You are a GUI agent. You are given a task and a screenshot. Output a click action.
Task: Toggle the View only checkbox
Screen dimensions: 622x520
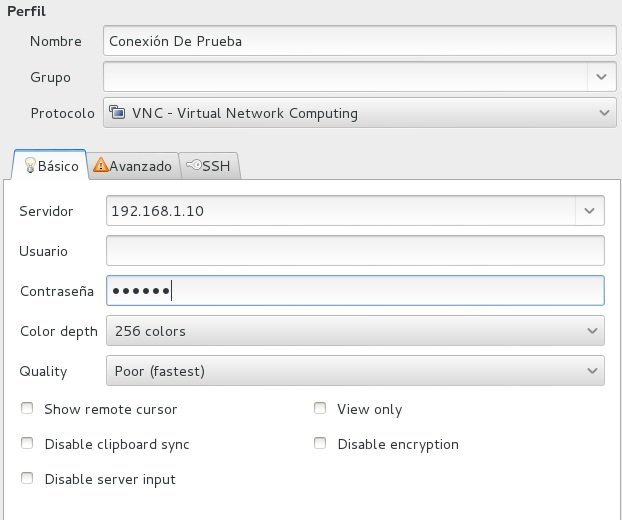pyautogui.click(x=320, y=409)
